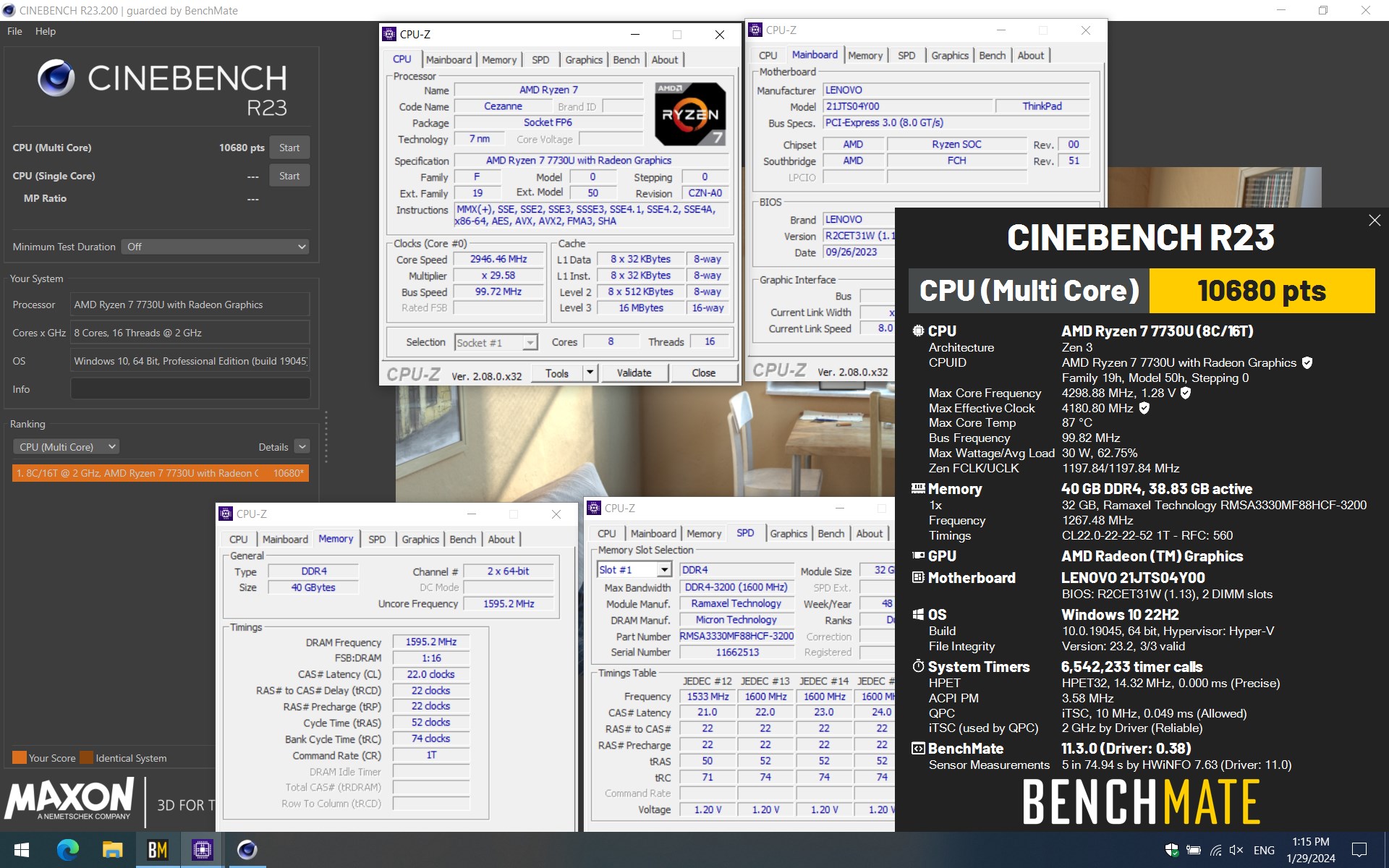Click CPU-Z icon in Mainboard window title
The height and width of the screenshot is (868, 1389).
pos(755,30)
